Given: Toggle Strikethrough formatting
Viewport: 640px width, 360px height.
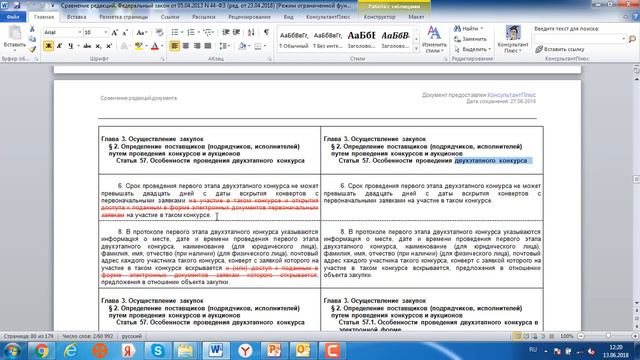Looking at the screenshot, I should pyautogui.click(x=87, y=46).
